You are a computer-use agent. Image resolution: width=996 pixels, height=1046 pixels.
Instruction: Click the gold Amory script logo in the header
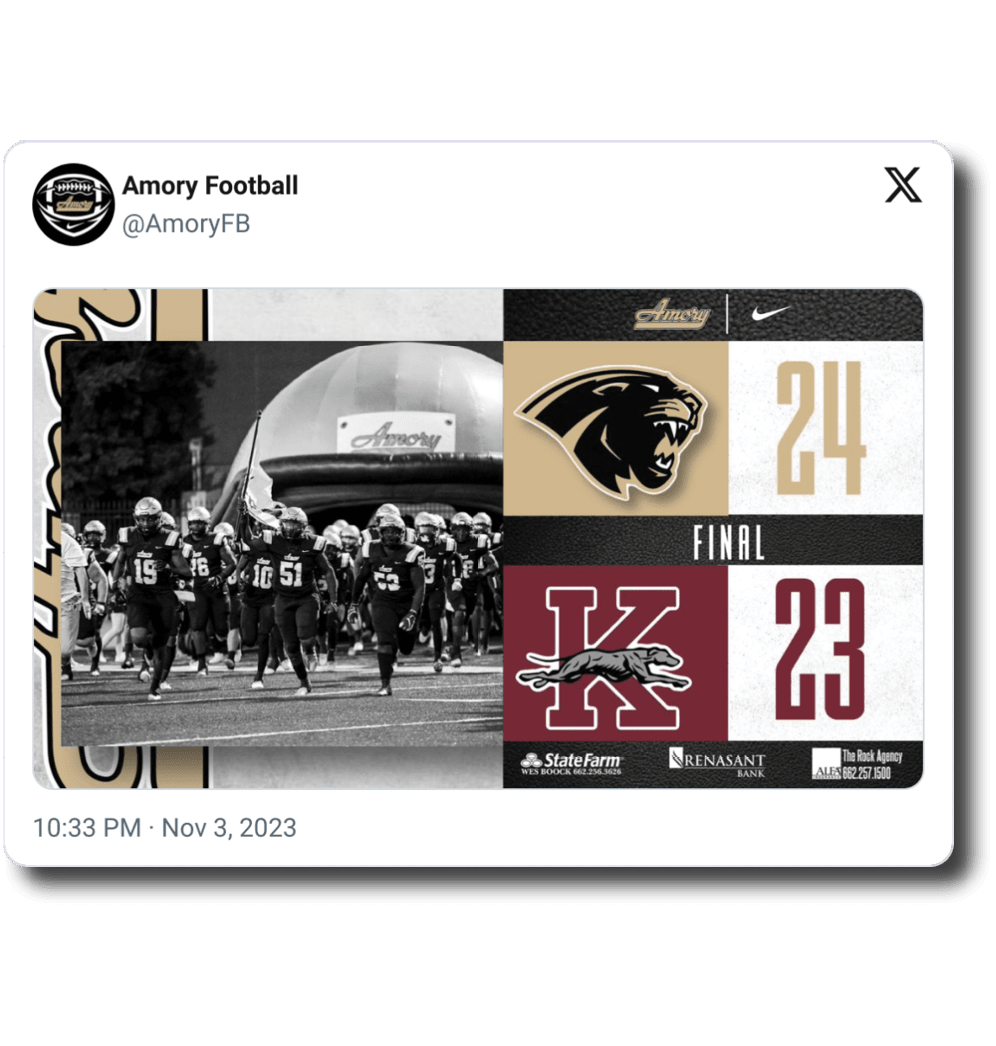(672, 313)
